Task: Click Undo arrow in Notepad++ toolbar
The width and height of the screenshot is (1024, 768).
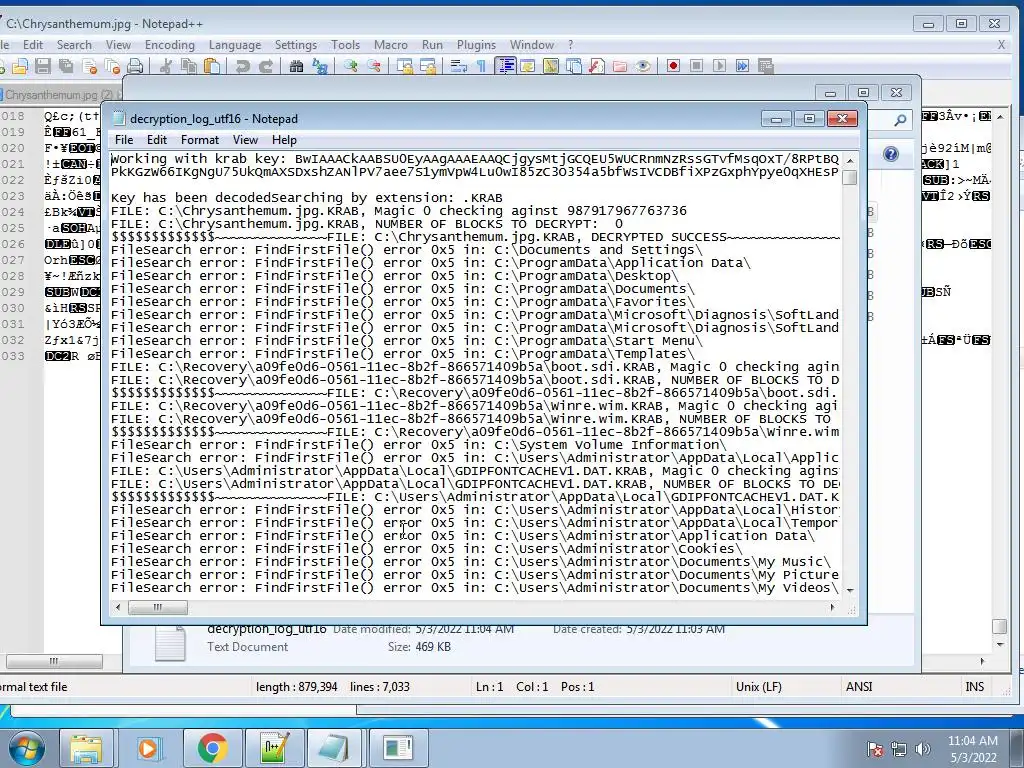Action: pyautogui.click(x=242, y=66)
